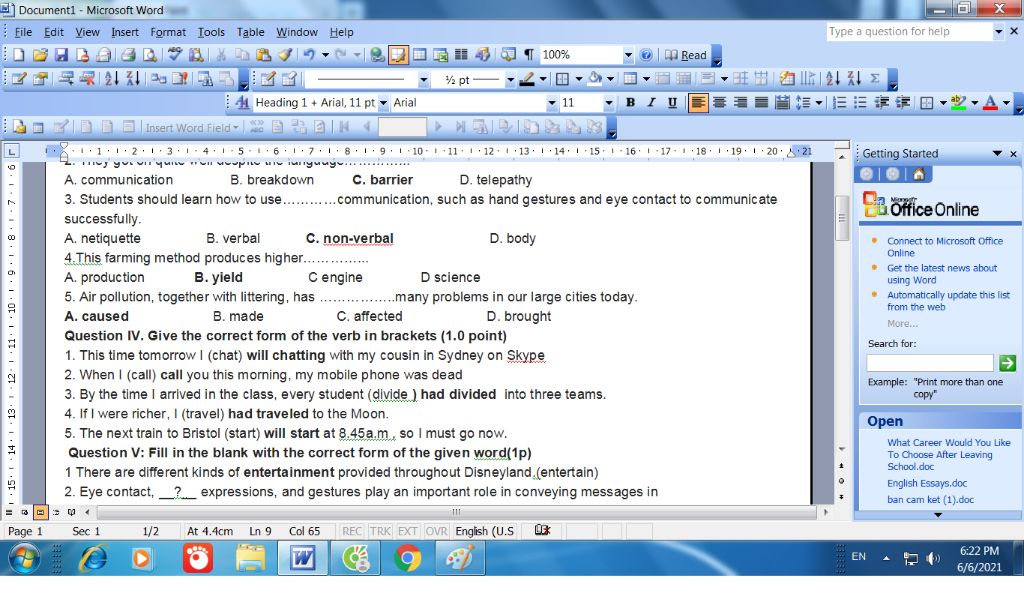Image resolution: width=1024 pixels, height=614 pixels.
Task: Click the Read layout button
Action: 686,55
